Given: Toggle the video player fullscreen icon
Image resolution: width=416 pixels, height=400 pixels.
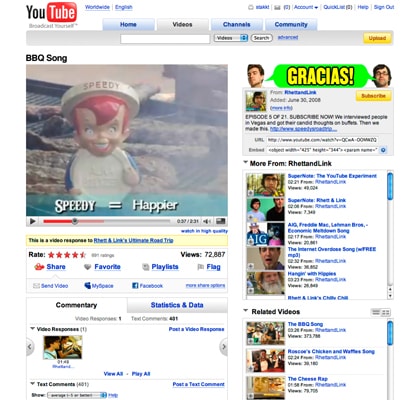Looking at the screenshot, I should tap(220, 221).
